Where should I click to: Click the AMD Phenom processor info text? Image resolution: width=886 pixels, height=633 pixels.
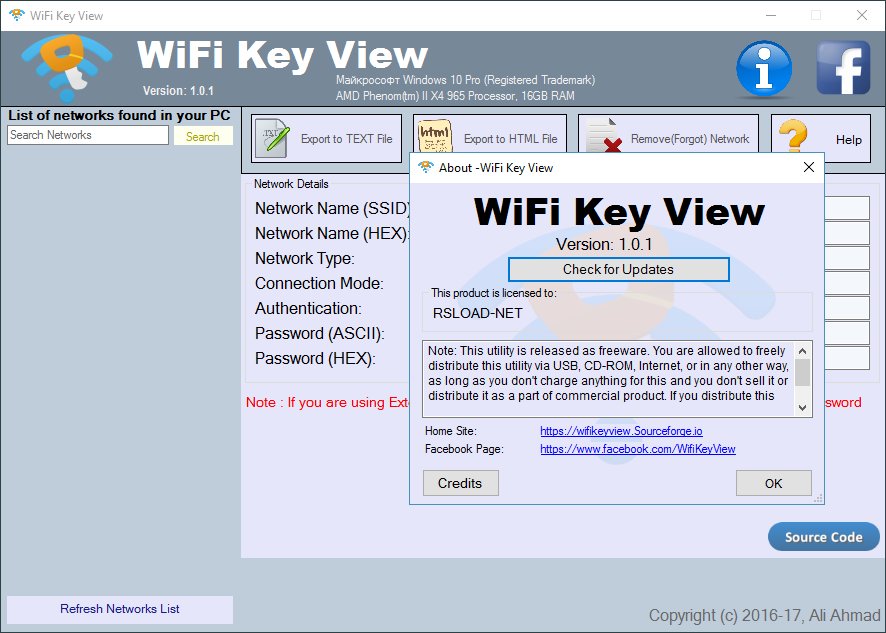pos(455,96)
